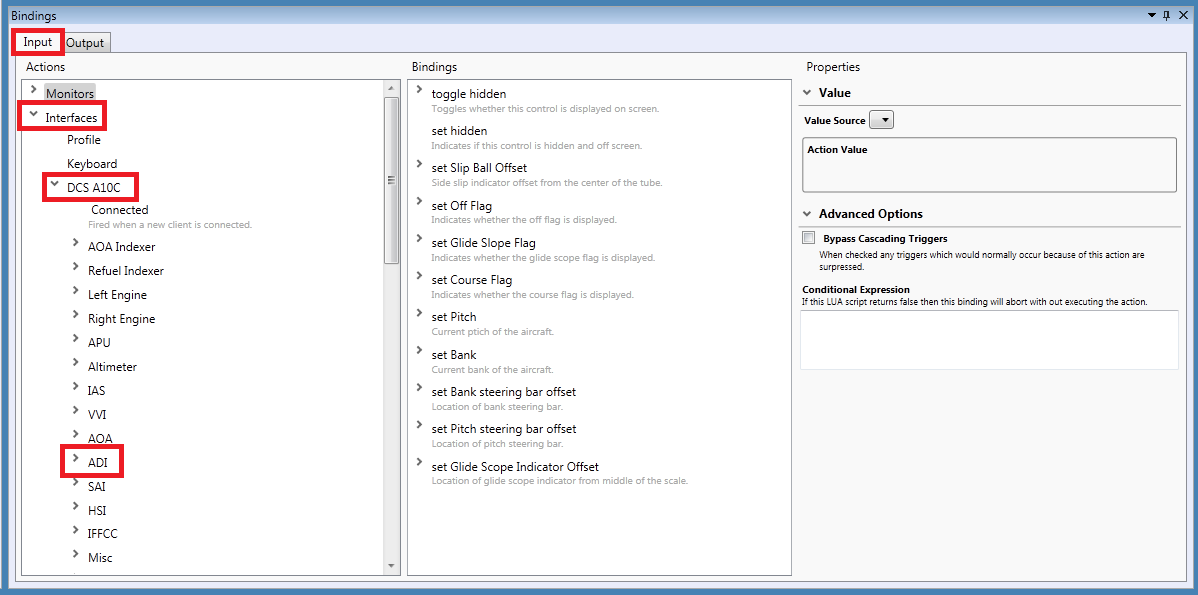Image resolution: width=1198 pixels, height=595 pixels.
Task: Expand set Slip Ball Offset binding
Action: pyautogui.click(x=419, y=163)
